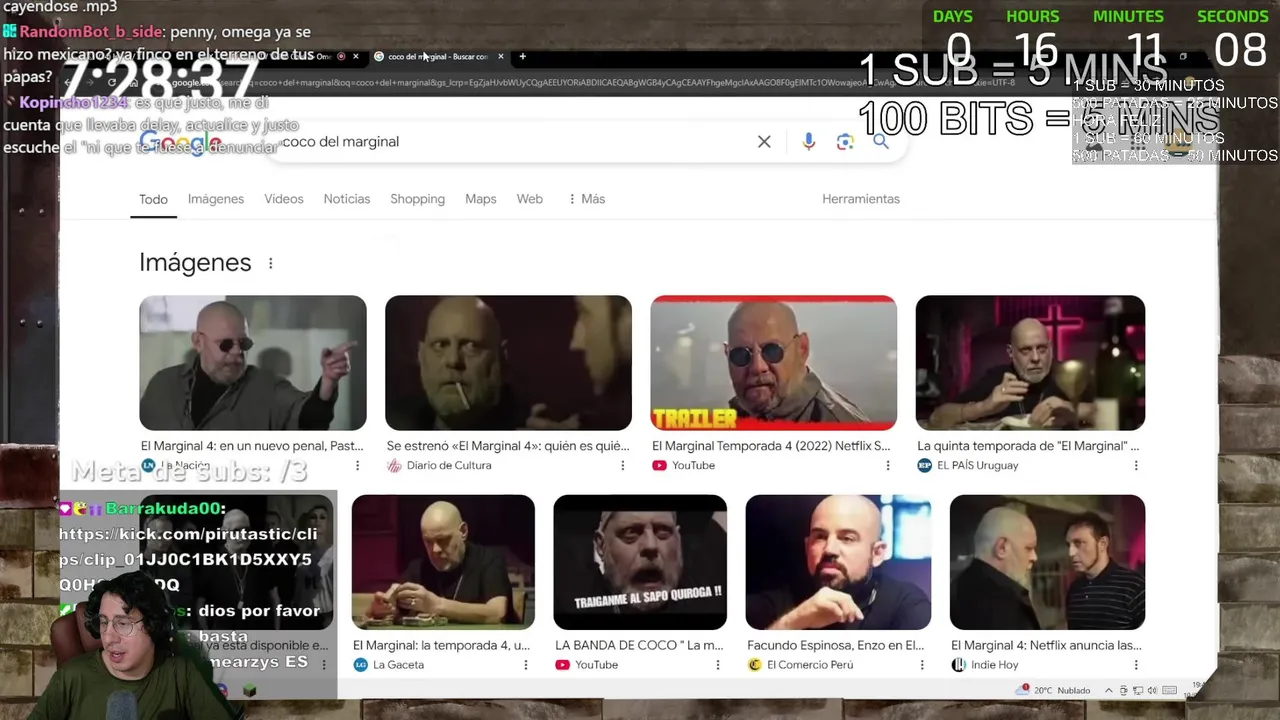This screenshot has height=720, width=1280.
Task: Open the weather widget showing 20°C Nublado
Action: 1055,690
